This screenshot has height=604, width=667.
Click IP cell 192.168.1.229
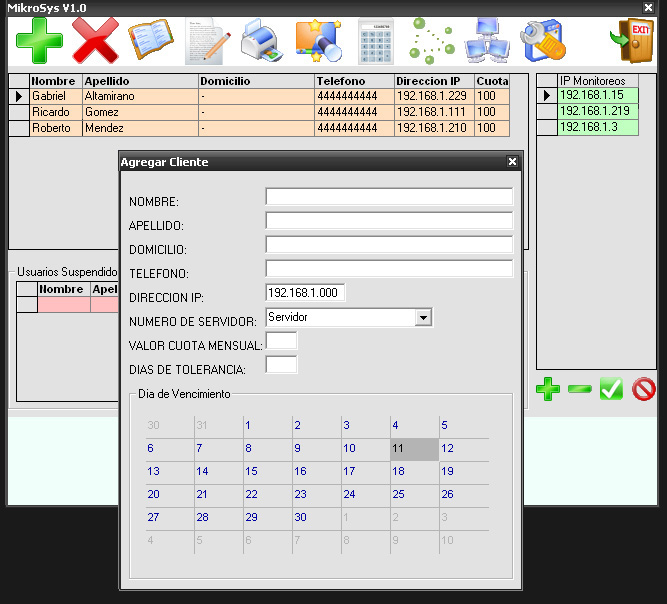[434, 96]
